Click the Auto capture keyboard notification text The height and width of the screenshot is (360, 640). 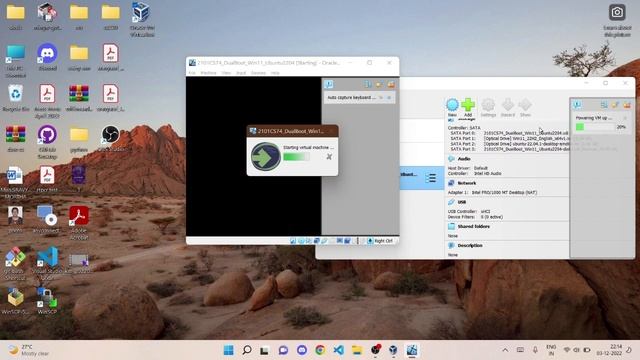[x=351, y=98]
